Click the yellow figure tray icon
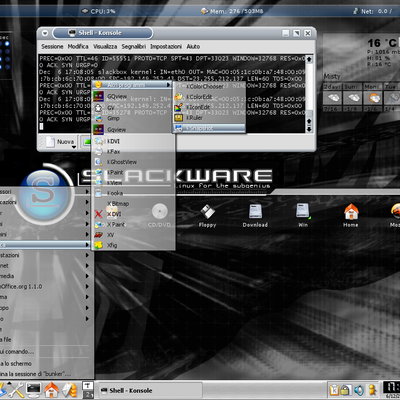The height and width of the screenshot is (400, 400). (x=373, y=390)
